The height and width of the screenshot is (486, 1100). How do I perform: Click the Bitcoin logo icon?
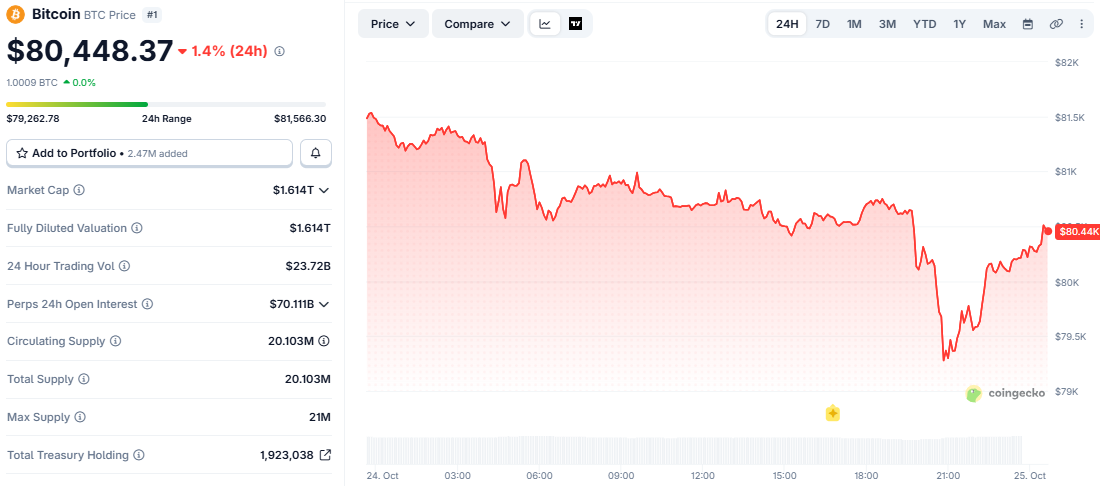point(15,14)
